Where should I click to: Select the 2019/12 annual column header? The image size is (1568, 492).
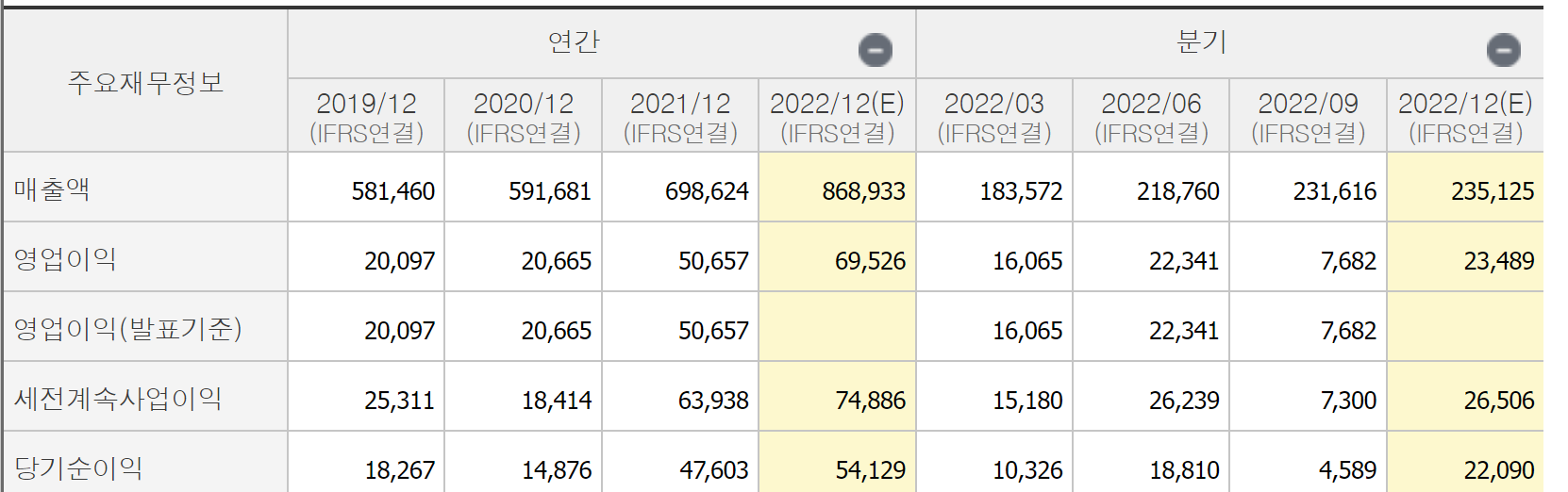pyautogui.click(x=366, y=117)
